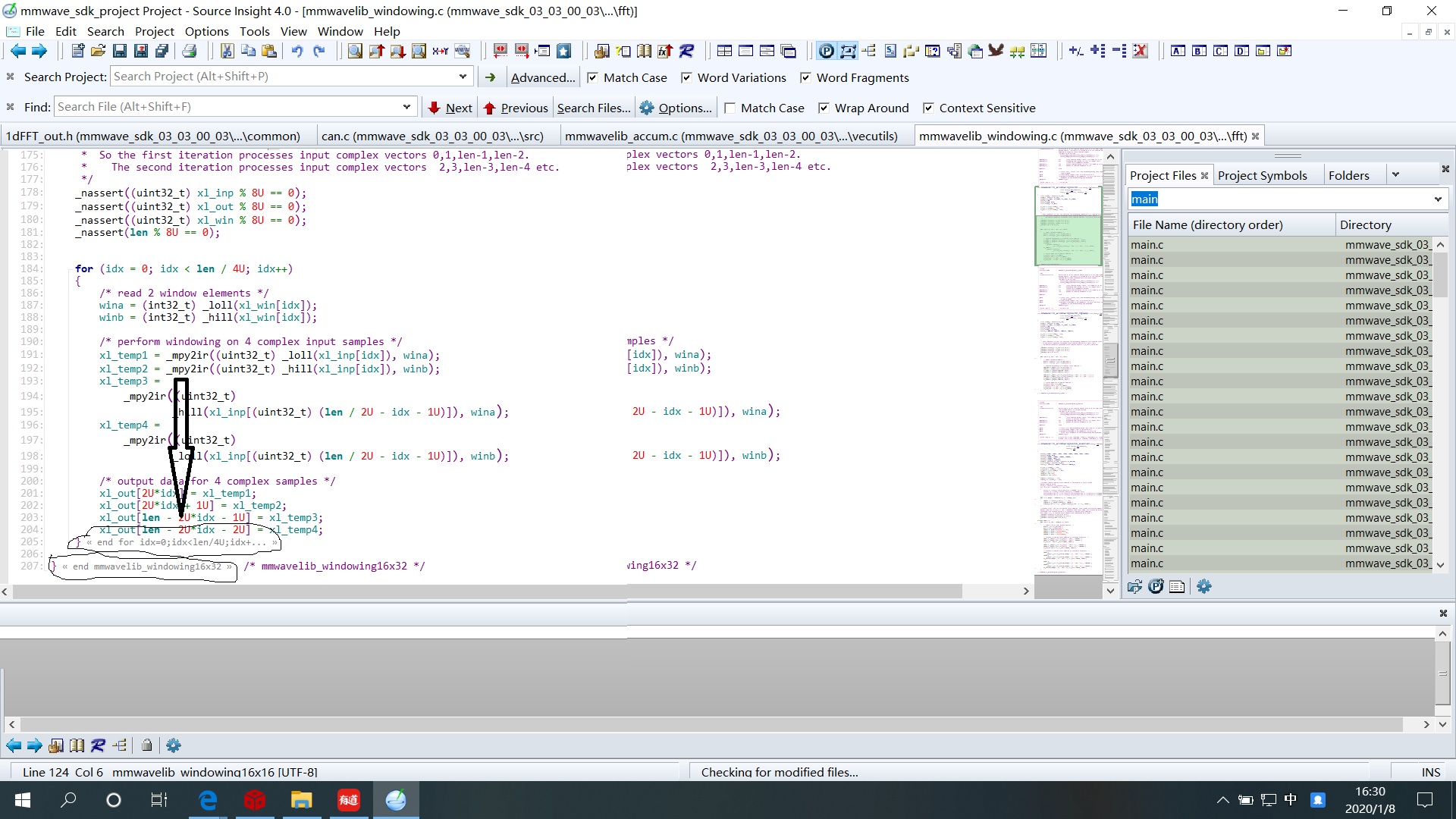The height and width of the screenshot is (819, 1456).
Task: Open the file filter dropdown containing 'main'
Action: pos(1437,199)
